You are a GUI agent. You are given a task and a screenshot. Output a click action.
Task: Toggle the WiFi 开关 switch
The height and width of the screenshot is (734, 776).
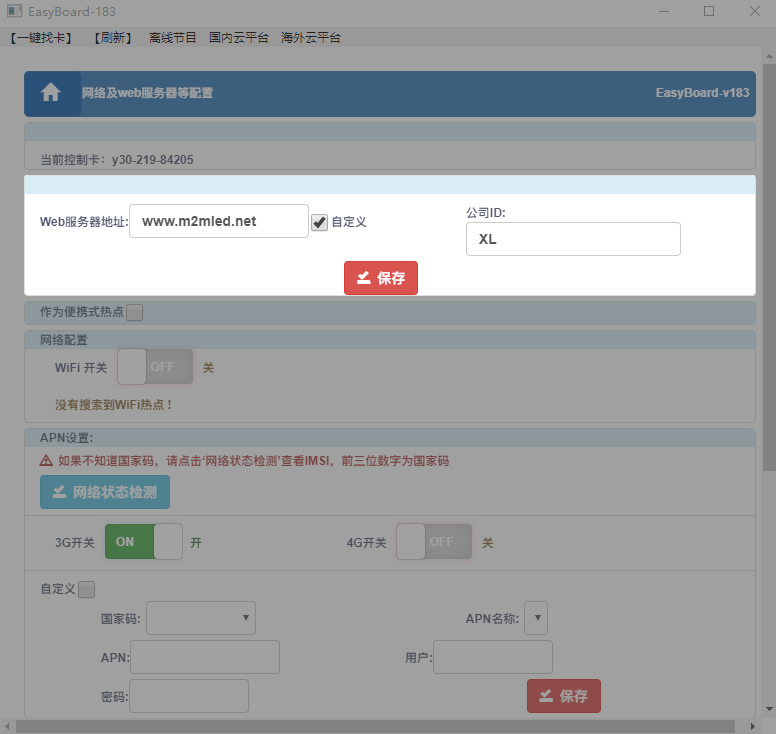[x=155, y=367]
